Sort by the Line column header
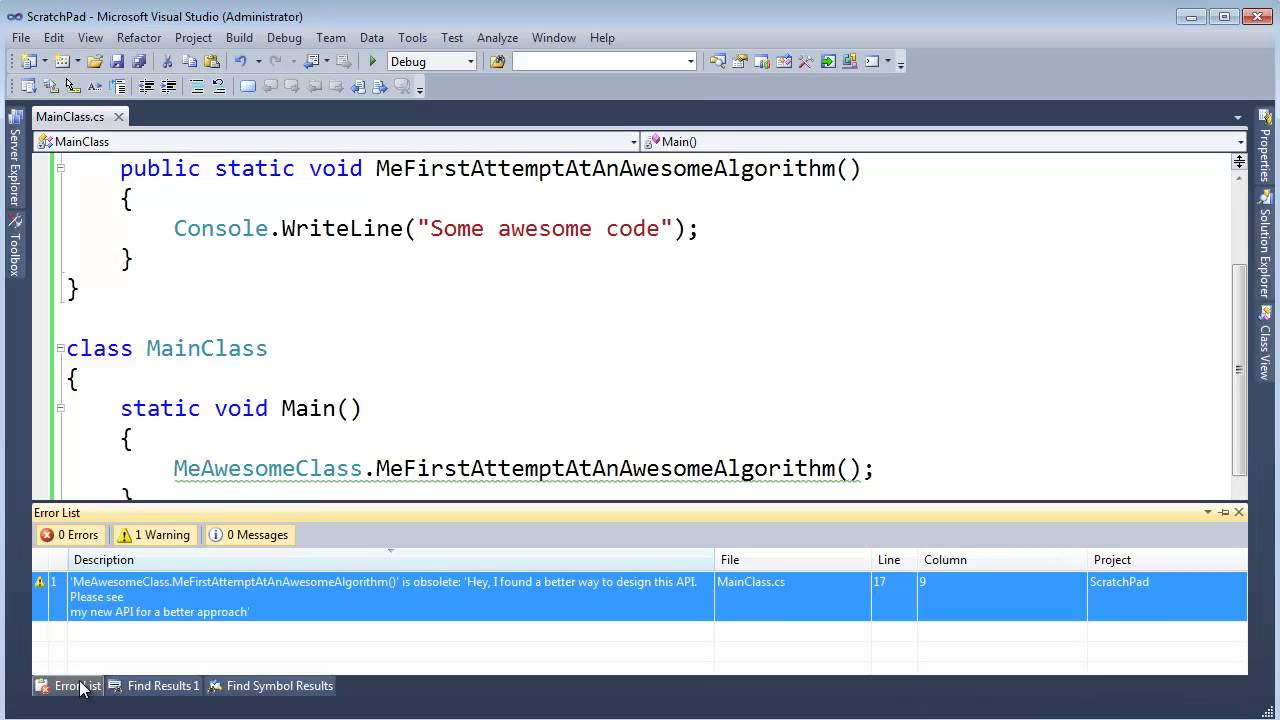1280x720 pixels. [x=894, y=560]
